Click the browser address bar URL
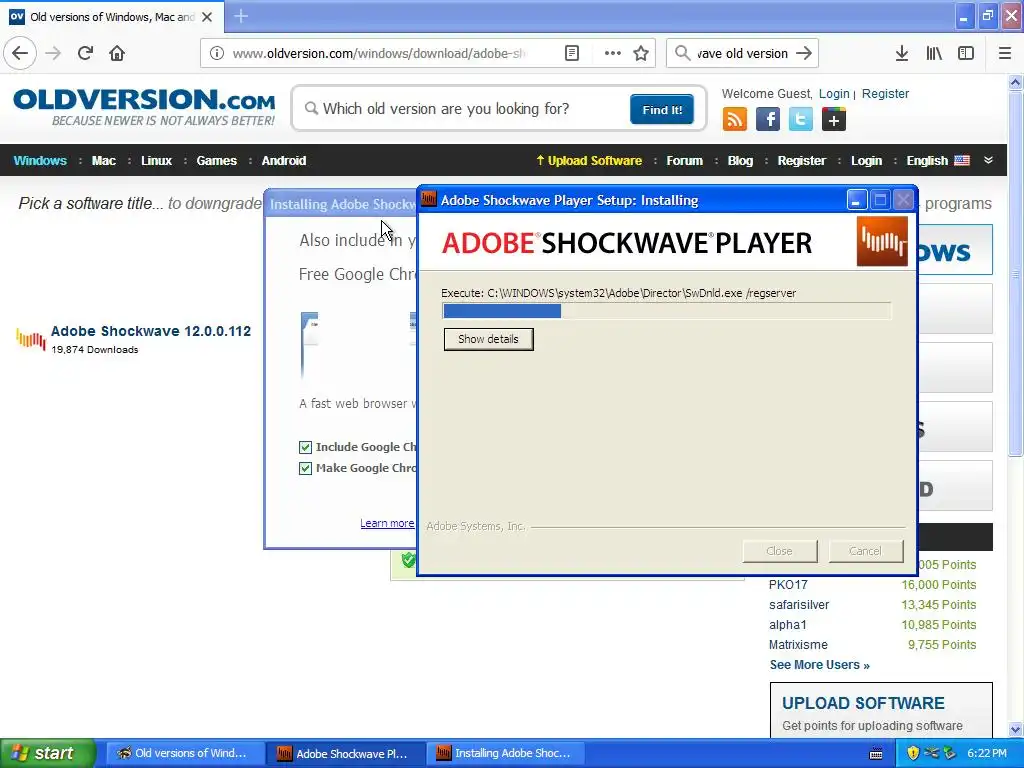 (379, 53)
